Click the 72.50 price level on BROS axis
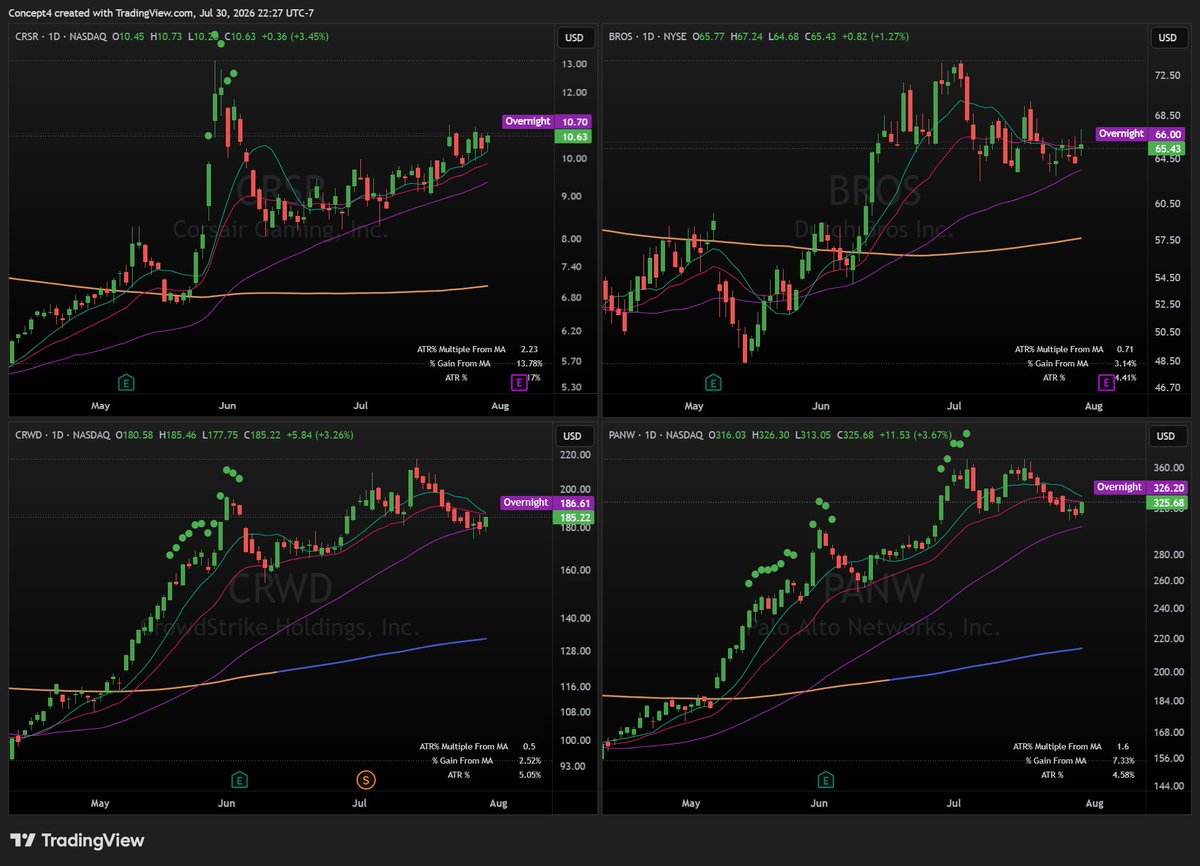Viewport: 1200px width, 866px height. point(1167,76)
